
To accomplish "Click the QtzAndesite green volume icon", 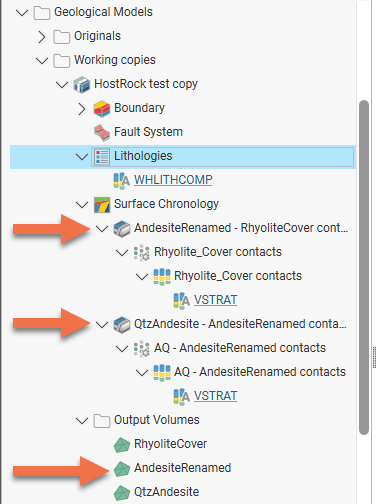I will [x=122, y=492].
